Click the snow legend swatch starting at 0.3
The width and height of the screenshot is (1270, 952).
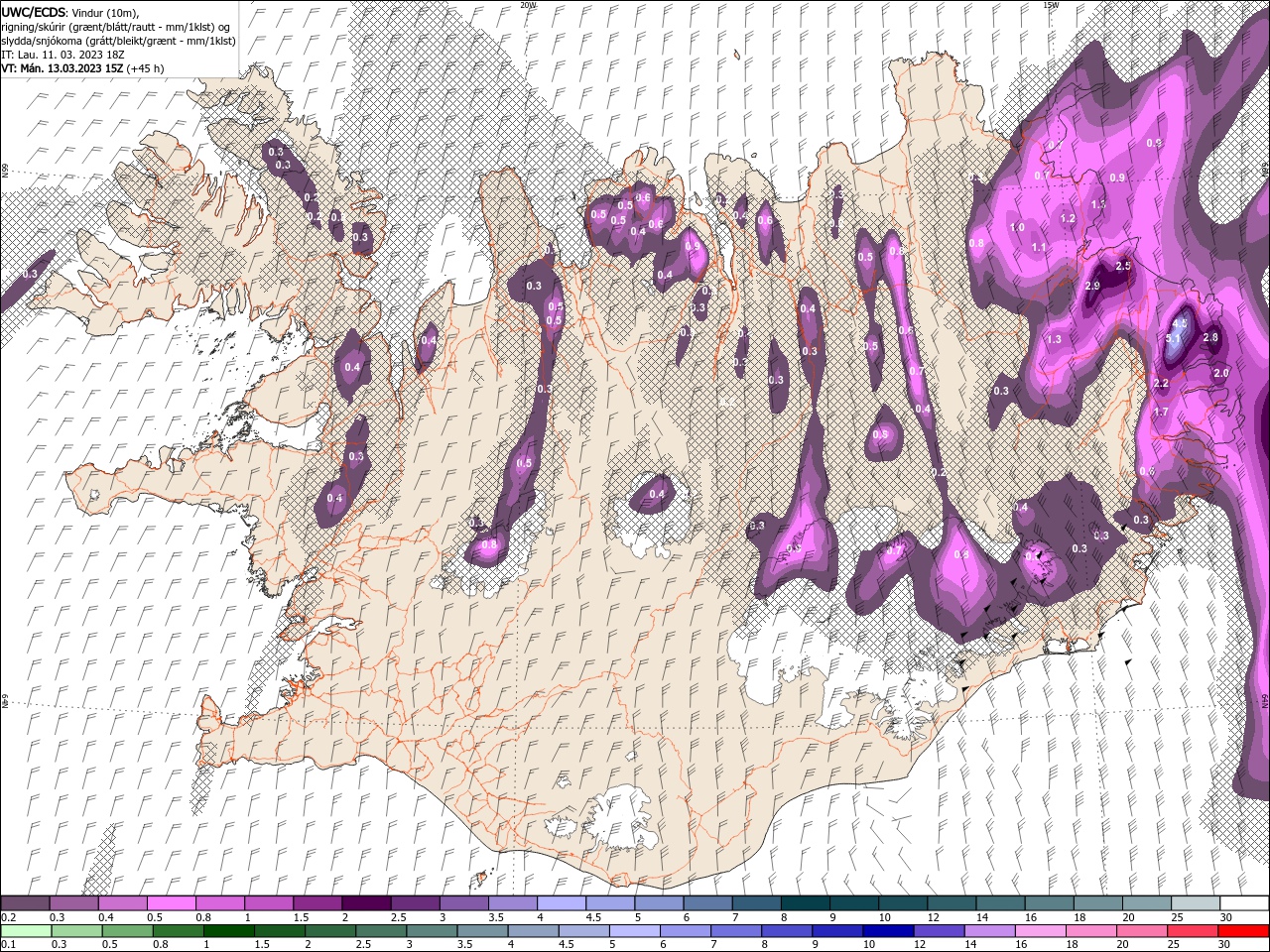74,903
